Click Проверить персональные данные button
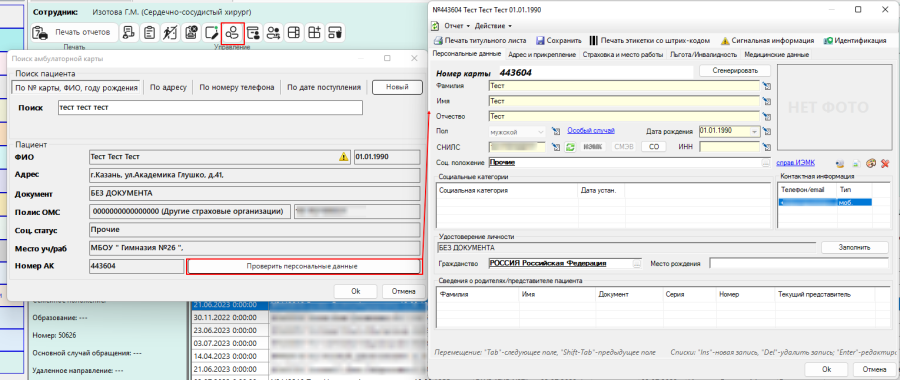900x380 pixels. tap(304, 266)
